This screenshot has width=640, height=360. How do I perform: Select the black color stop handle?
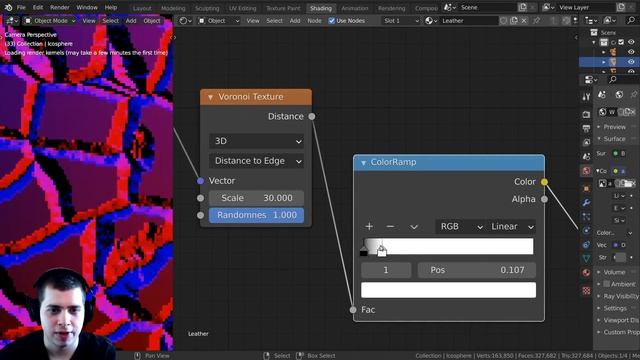tap(364, 251)
